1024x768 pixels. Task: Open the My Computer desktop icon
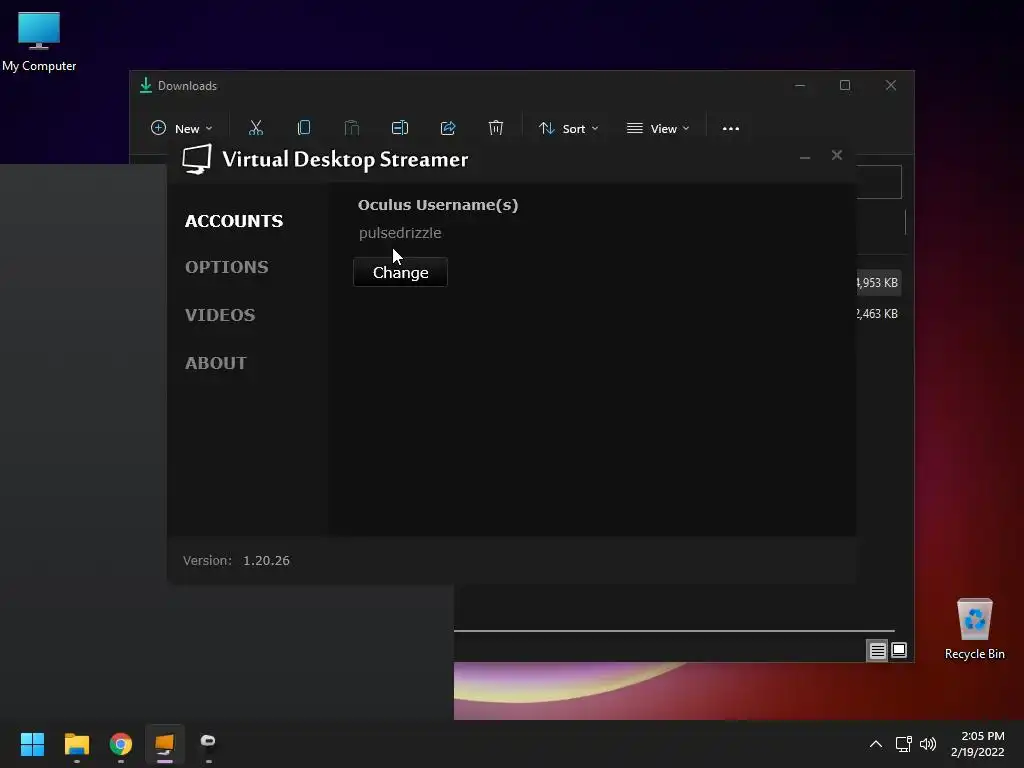point(39,42)
